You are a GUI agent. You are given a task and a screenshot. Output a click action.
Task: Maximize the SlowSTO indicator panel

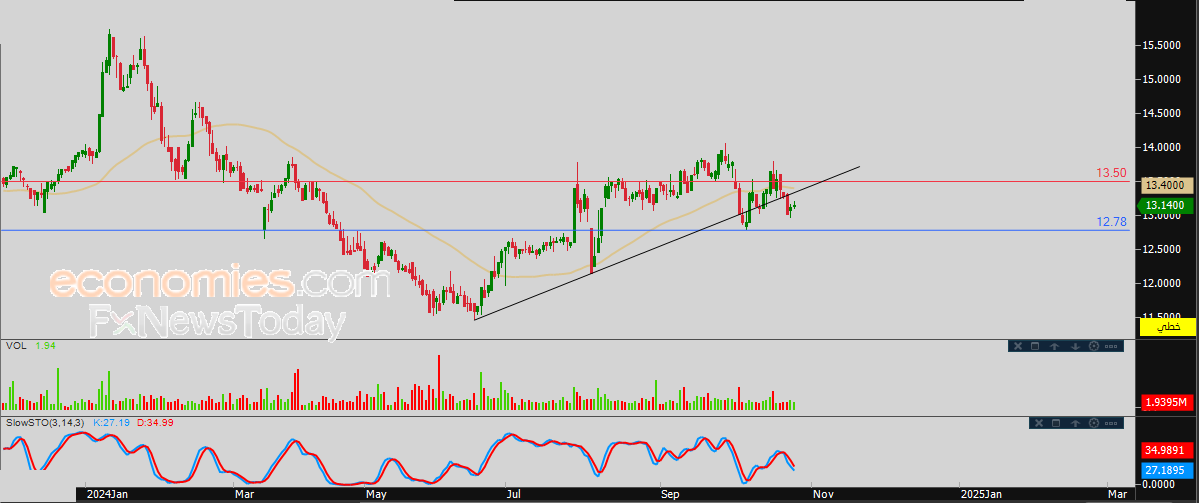coord(1056,423)
